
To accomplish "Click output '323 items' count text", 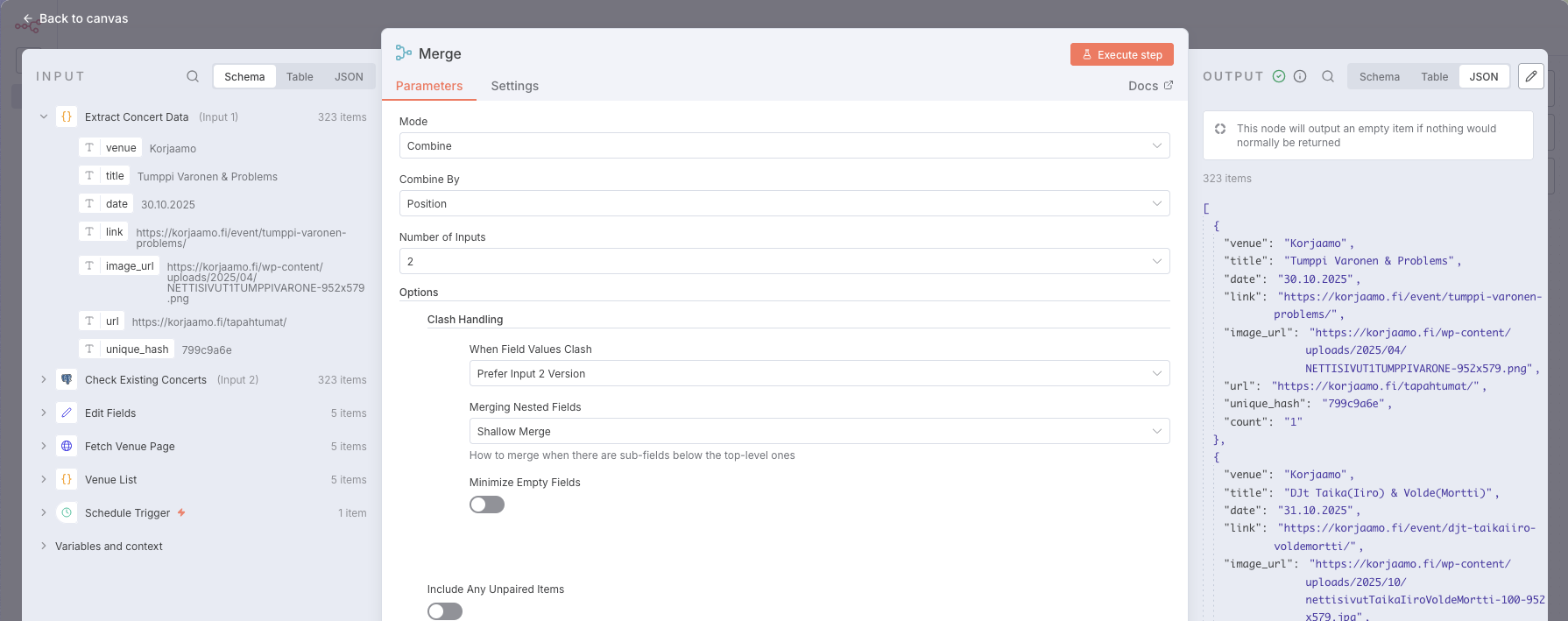I will click(1227, 178).
